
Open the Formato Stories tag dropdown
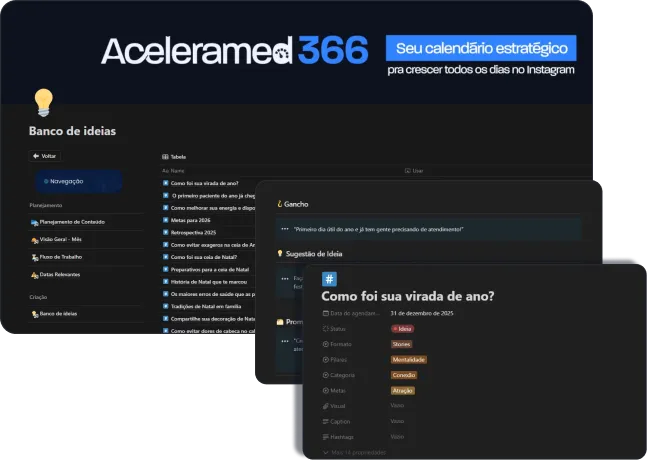point(401,344)
